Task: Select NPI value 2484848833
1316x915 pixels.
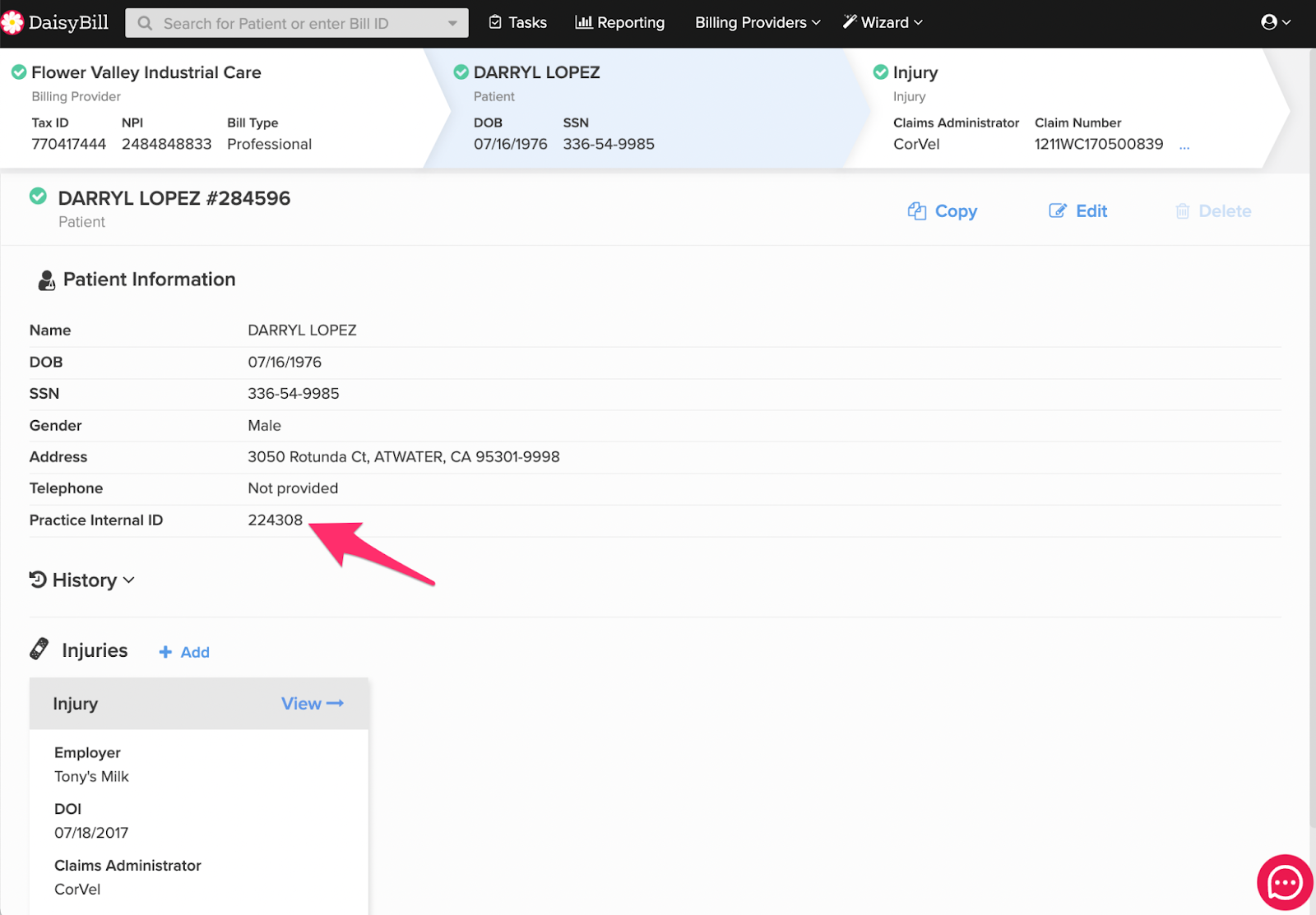Action: (x=167, y=145)
